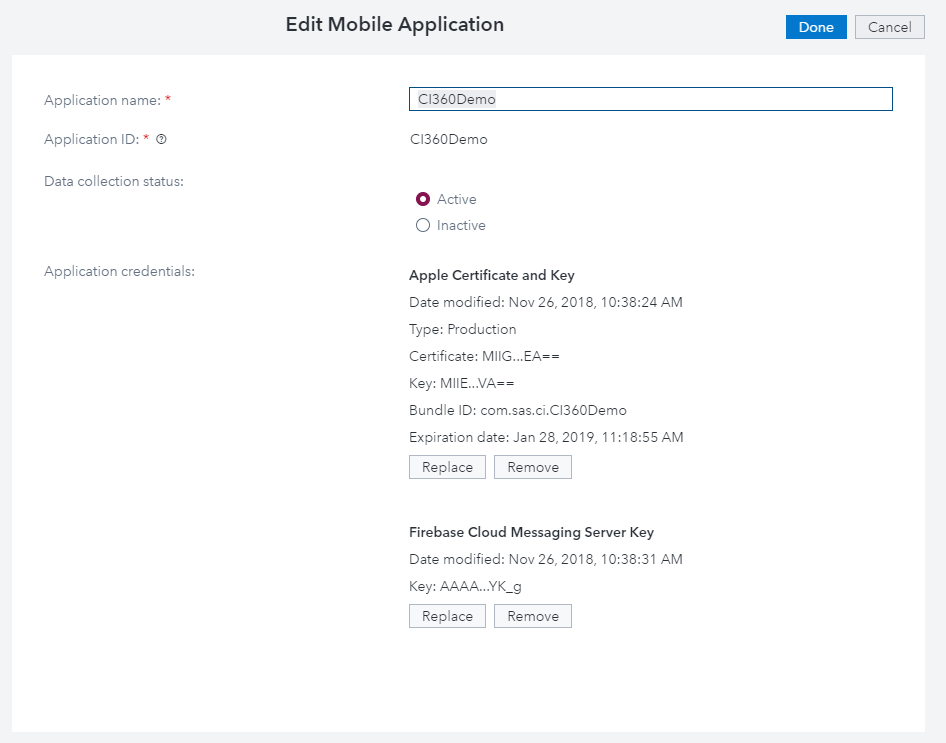Click the Firebase Cloud Messaging Server Key heading
This screenshot has height=743, width=946.
[531, 532]
